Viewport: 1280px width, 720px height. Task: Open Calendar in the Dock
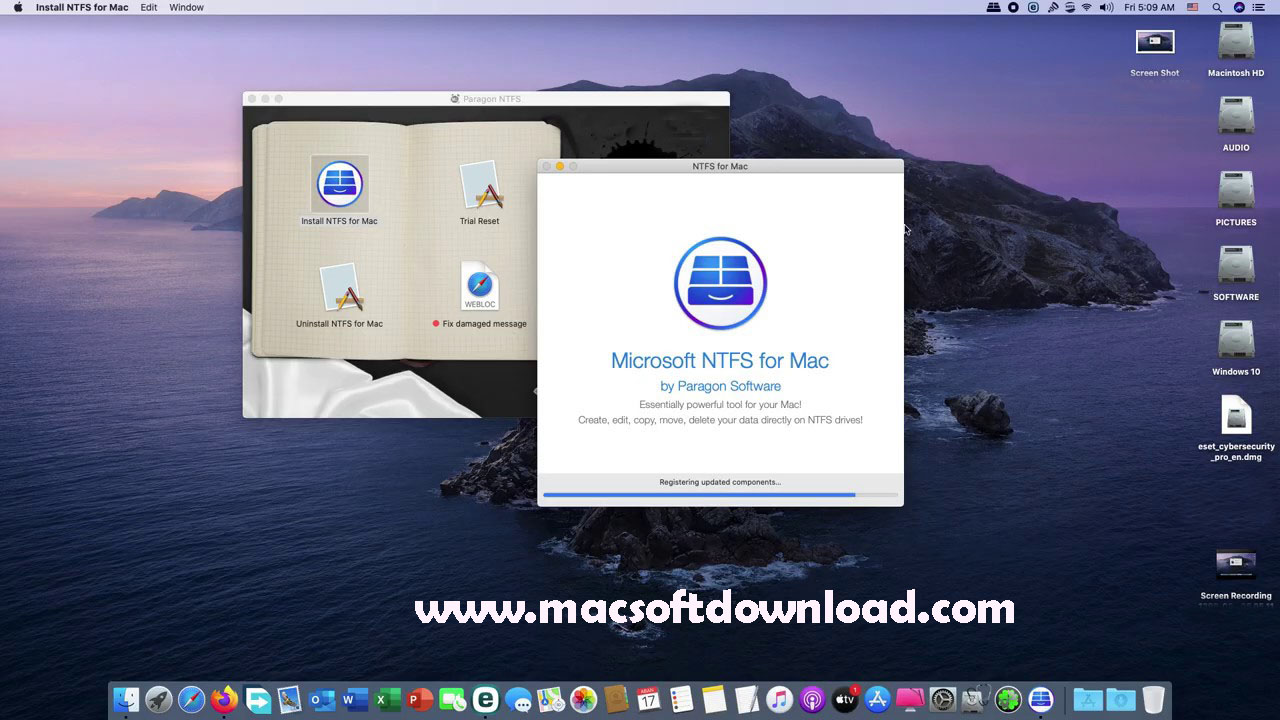click(x=648, y=699)
